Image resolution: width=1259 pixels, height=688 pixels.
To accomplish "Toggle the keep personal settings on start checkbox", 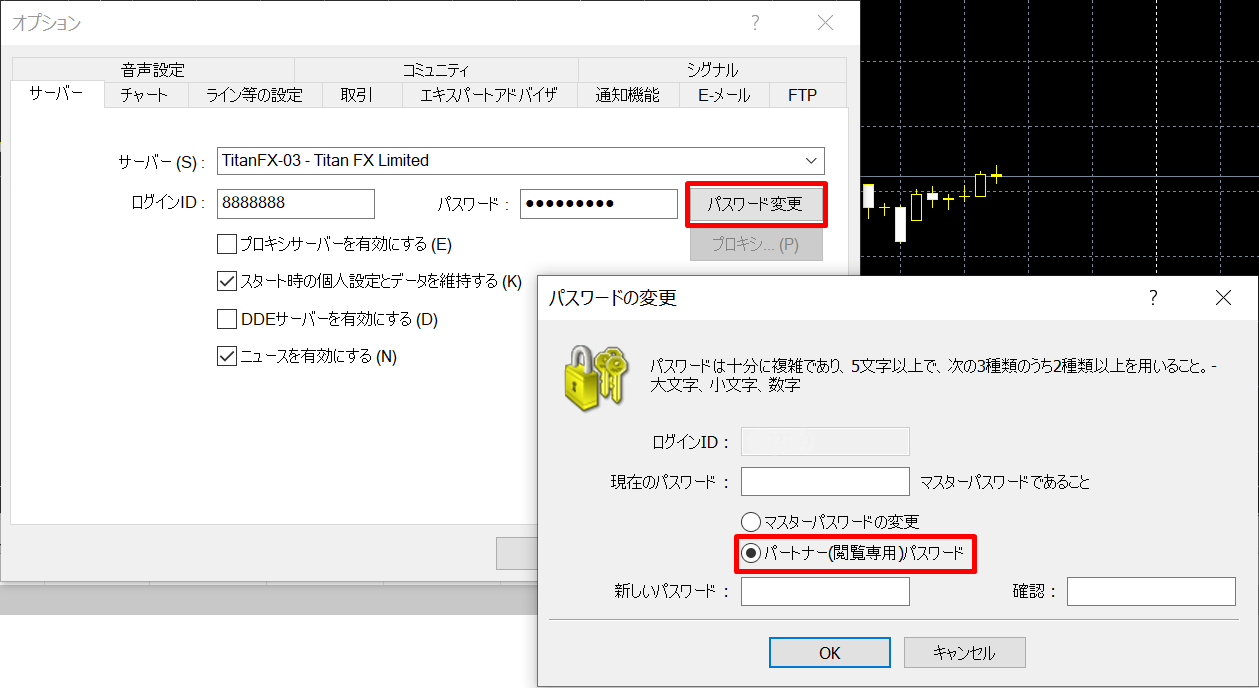I will tap(227, 281).
